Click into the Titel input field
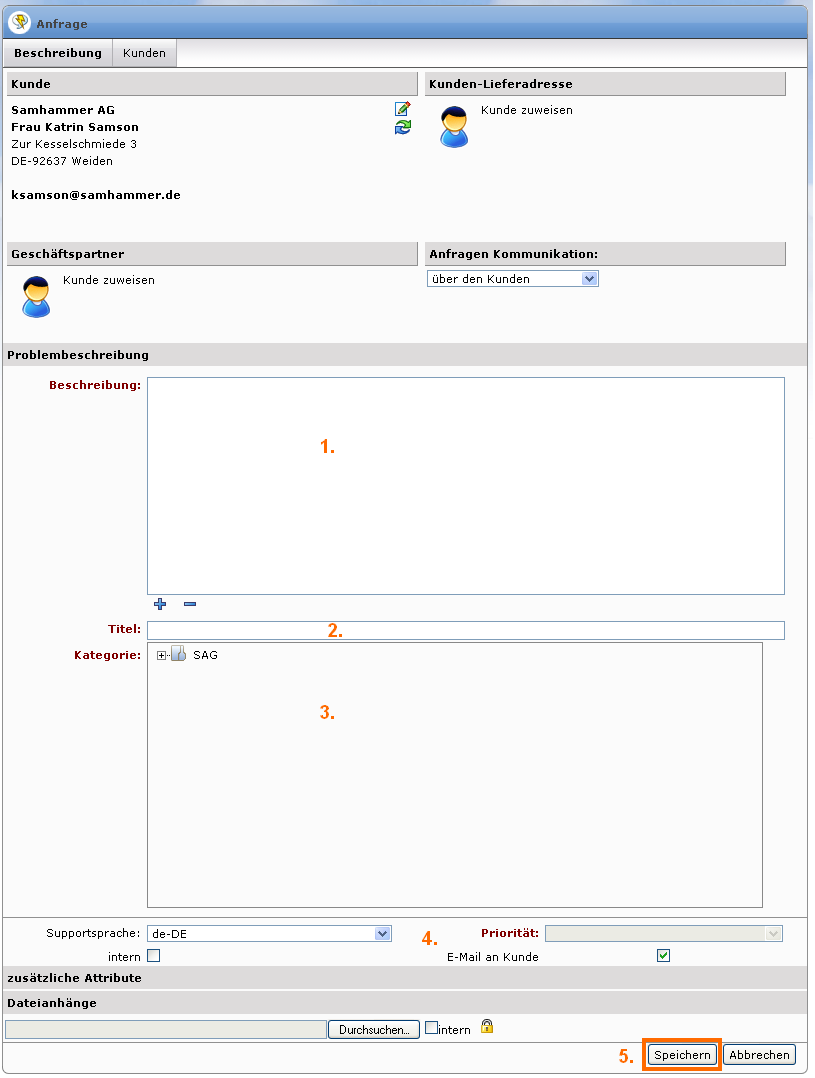The height and width of the screenshot is (1078, 815). (465, 630)
